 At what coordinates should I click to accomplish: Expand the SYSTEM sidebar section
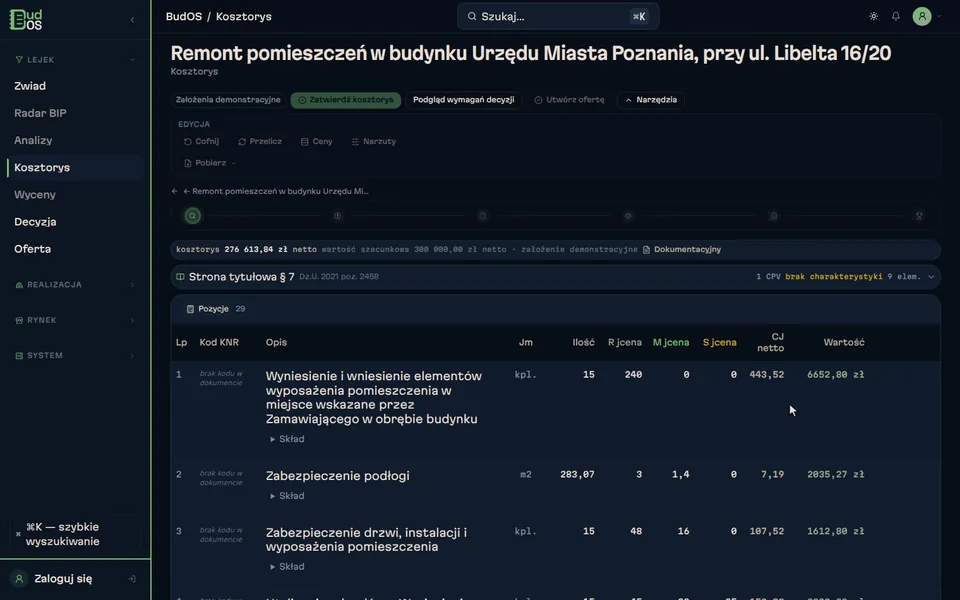pos(74,356)
